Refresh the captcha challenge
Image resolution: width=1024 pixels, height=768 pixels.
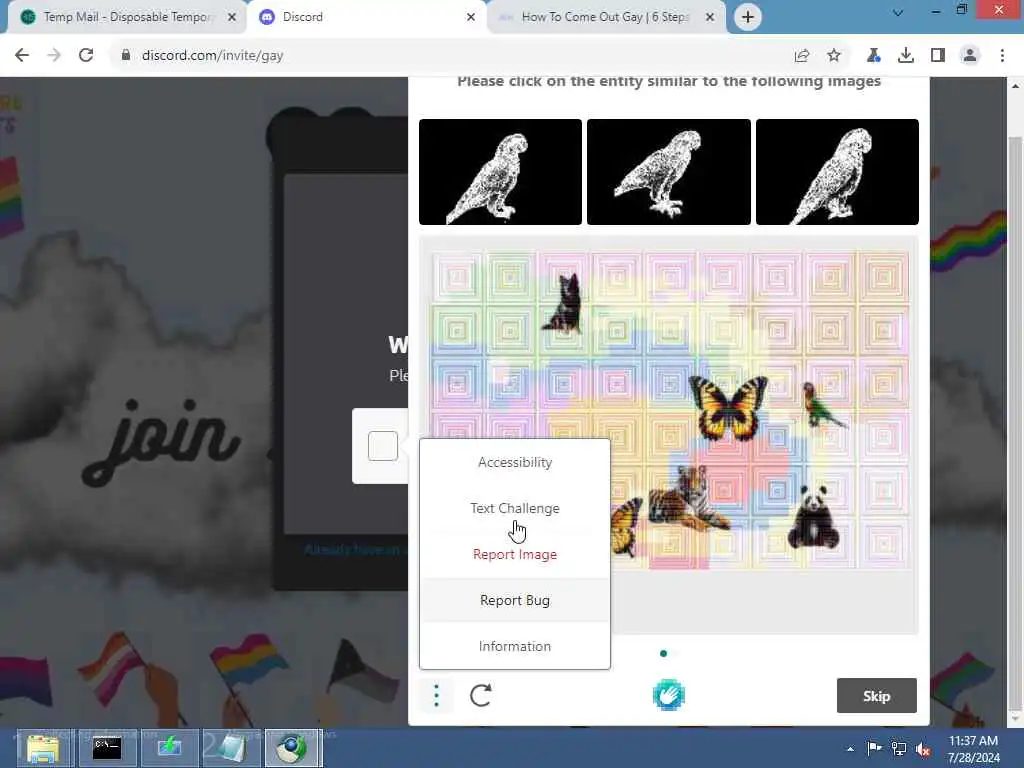tap(481, 696)
